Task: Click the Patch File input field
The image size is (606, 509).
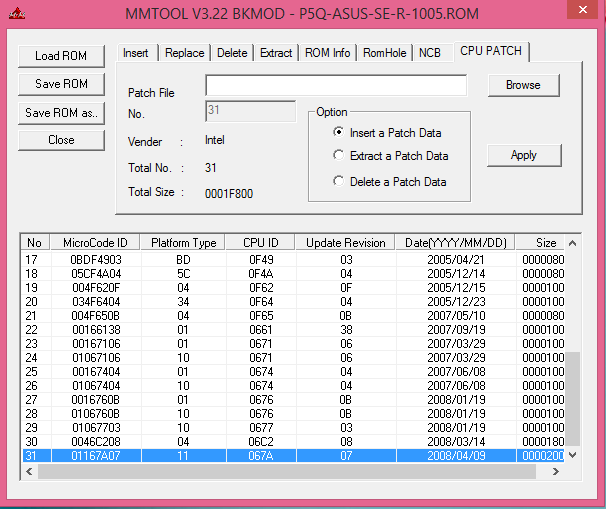Action: click(x=336, y=85)
